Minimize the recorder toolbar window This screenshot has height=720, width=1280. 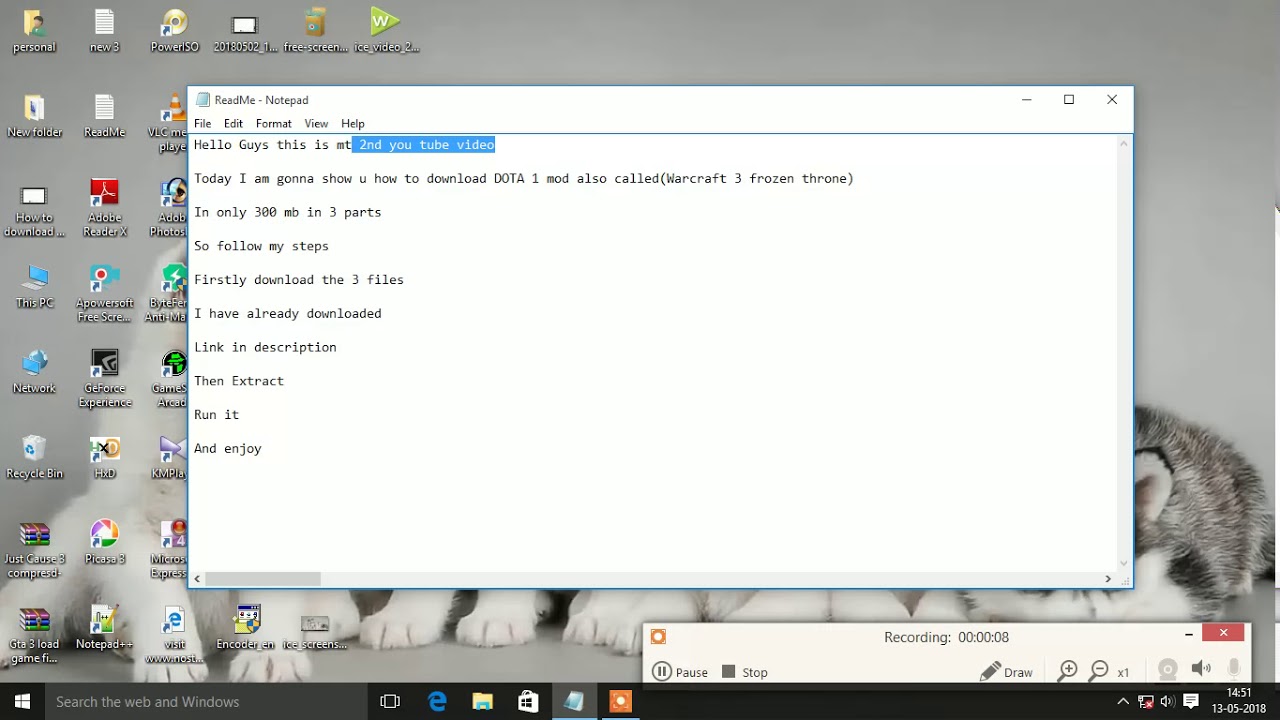1188,633
